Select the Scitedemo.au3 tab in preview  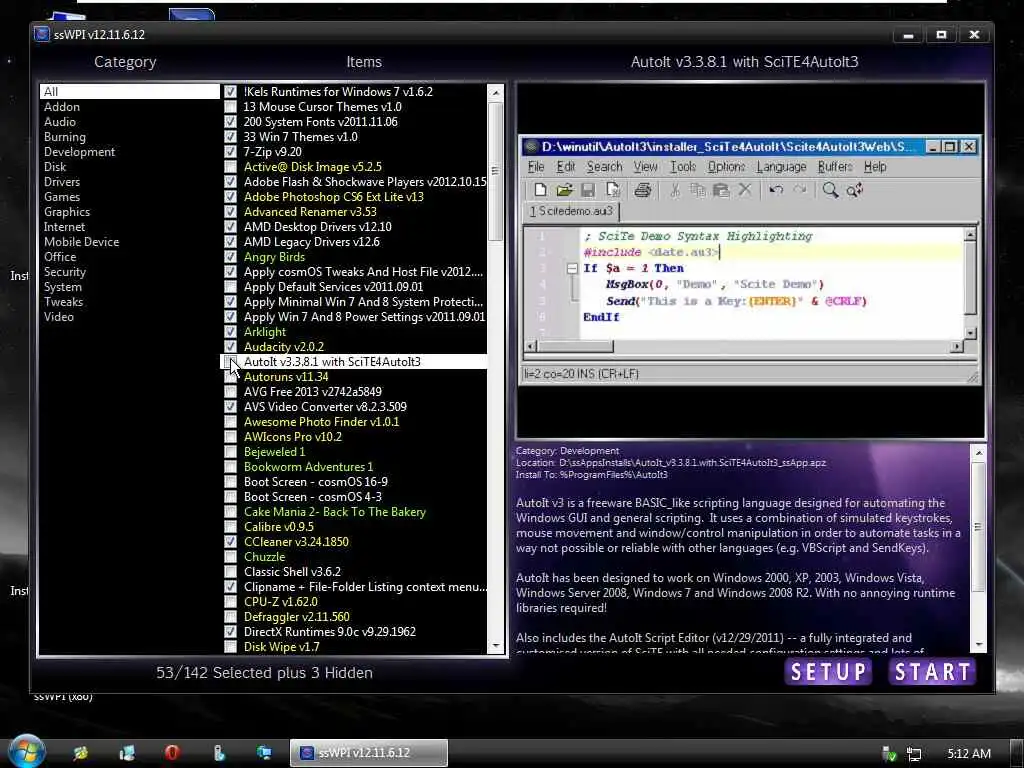pos(571,211)
